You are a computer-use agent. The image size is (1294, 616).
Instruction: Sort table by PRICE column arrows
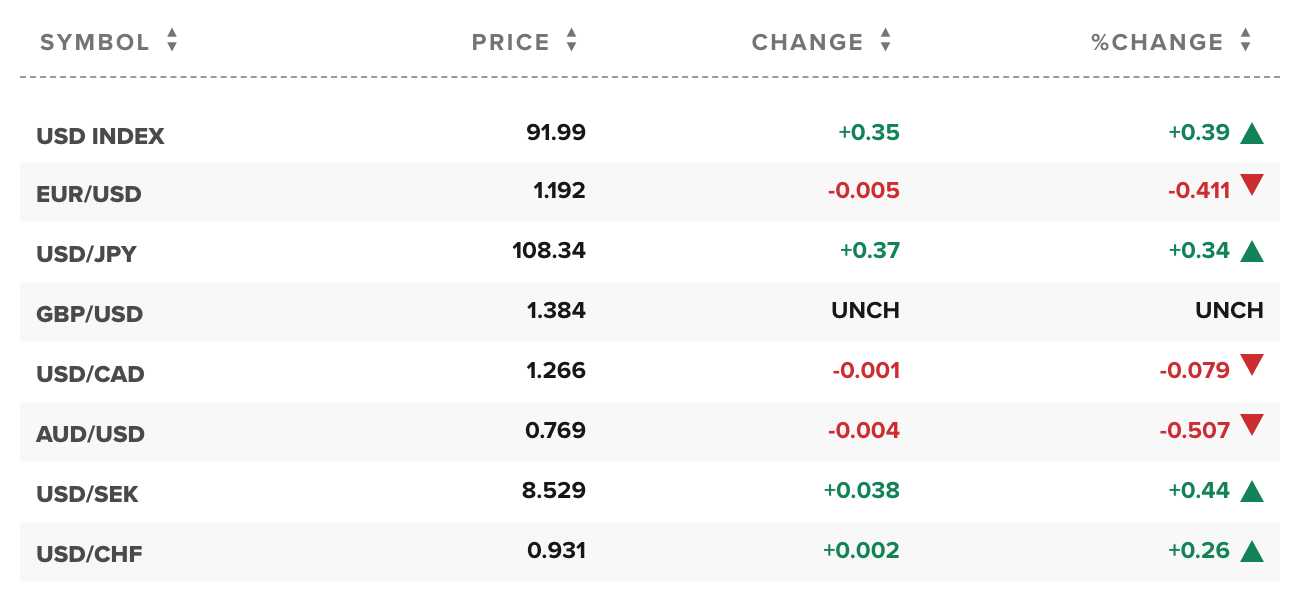571,41
